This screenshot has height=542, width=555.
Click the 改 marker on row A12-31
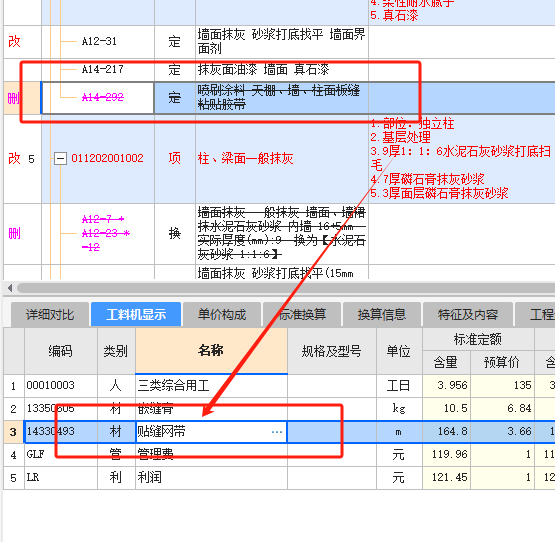[14, 42]
